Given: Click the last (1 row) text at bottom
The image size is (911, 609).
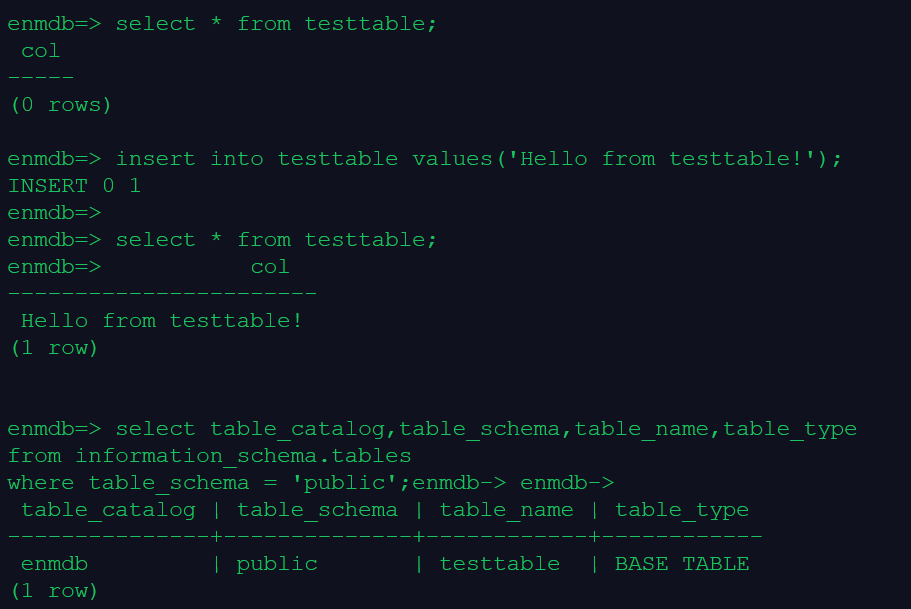Looking at the screenshot, I should point(54,591).
